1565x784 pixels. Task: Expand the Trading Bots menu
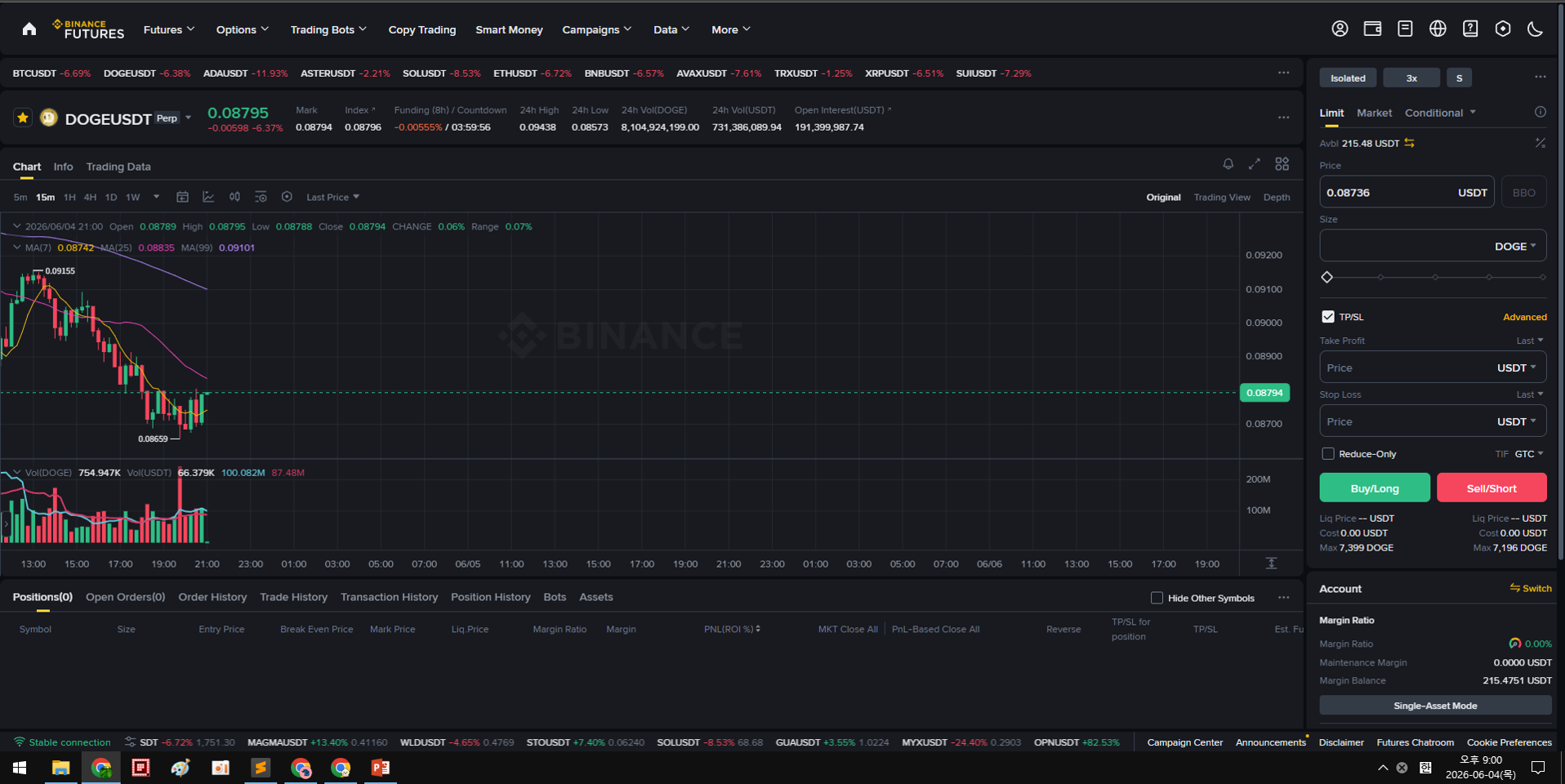[x=328, y=29]
